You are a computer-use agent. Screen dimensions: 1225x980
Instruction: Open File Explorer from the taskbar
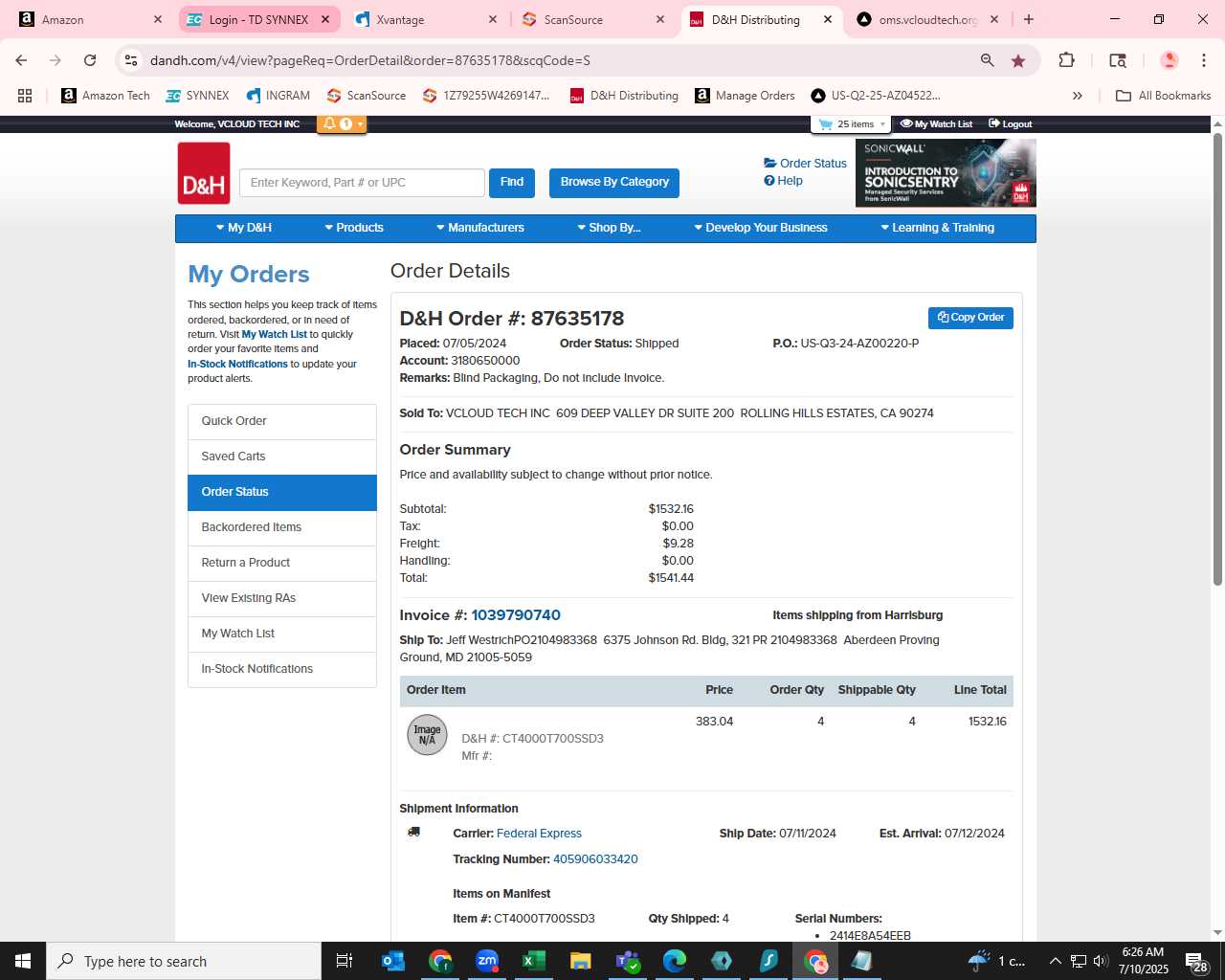pyautogui.click(x=581, y=961)
